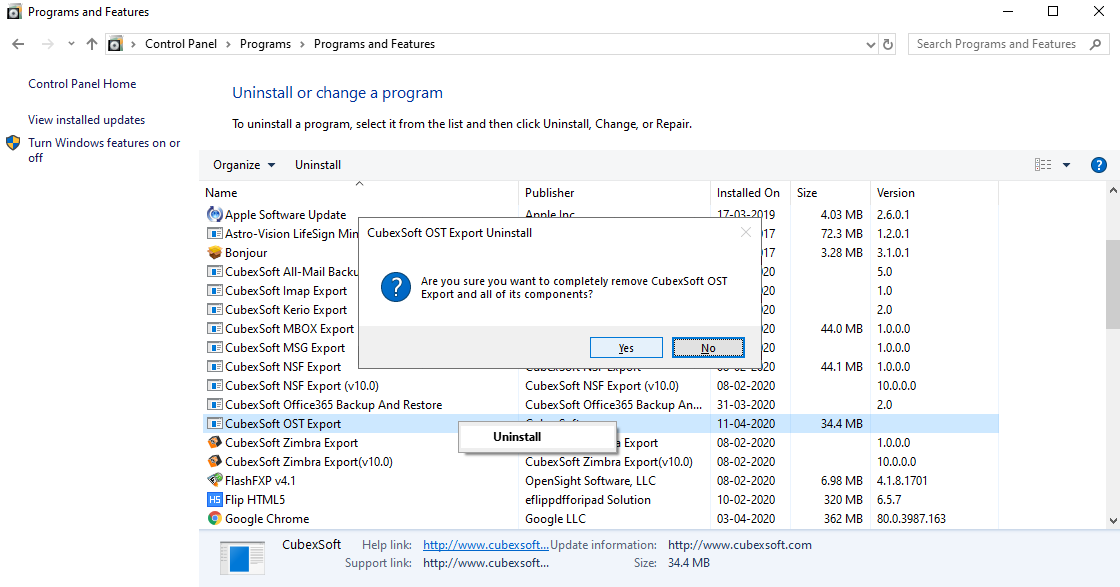The height and width of the screenshot is (587, 1120).
Task: Open the blue Help question icon
Action: (x=1098, y=165)
